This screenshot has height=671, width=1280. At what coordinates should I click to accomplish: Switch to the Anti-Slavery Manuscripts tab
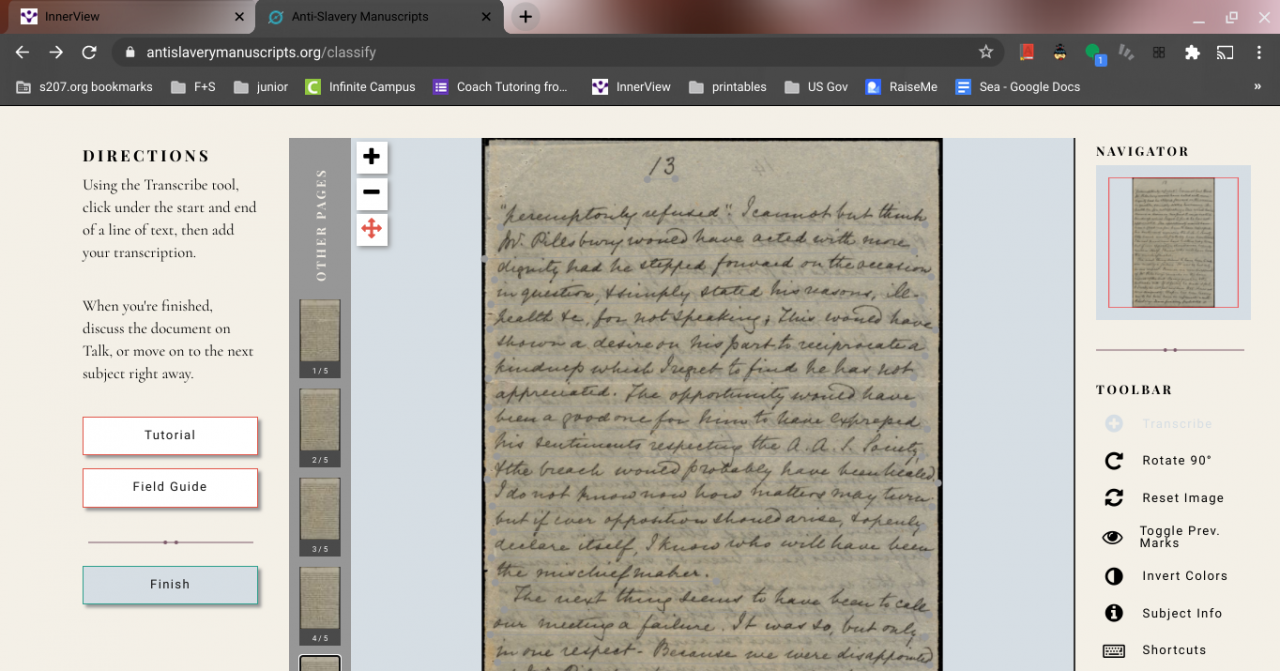coord(377,17)
